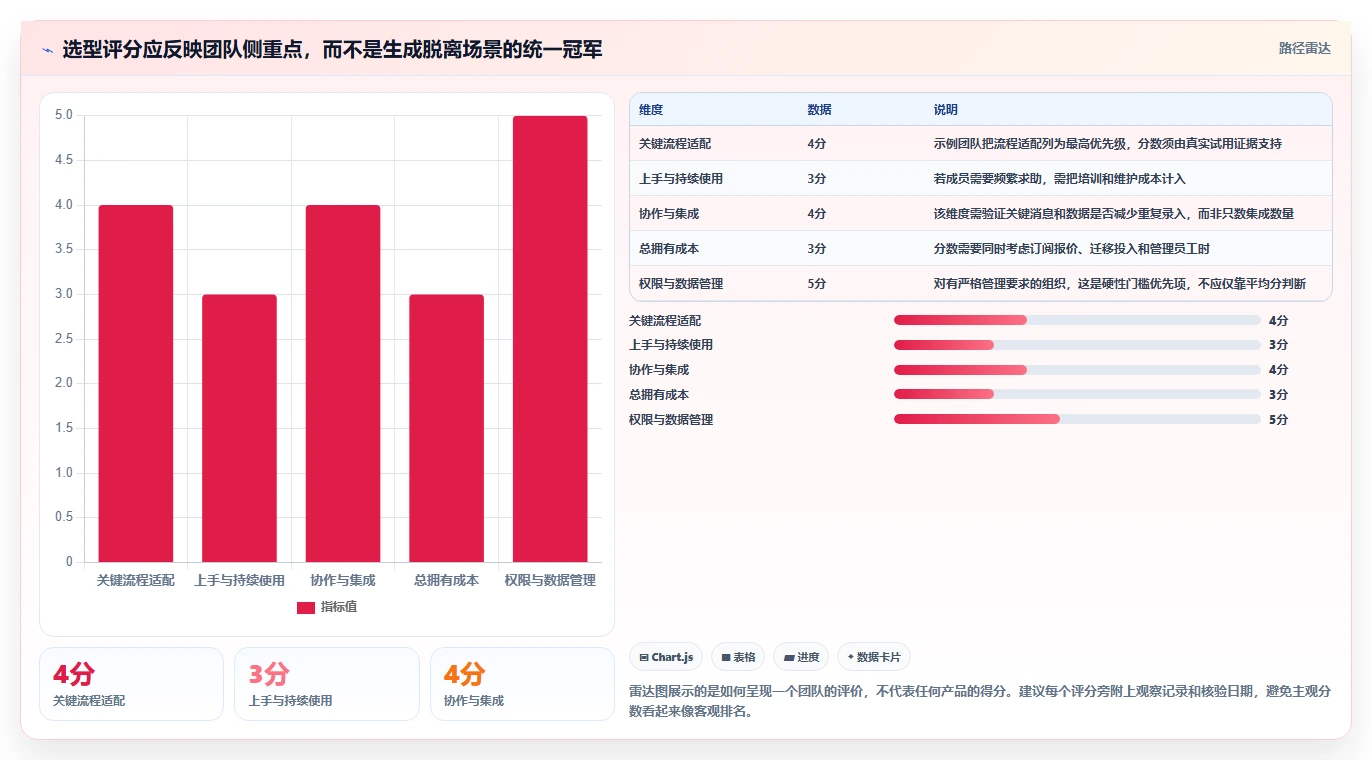This screenshot has height=760, width=1372.
Task: Open the 3分 上手与持续使用 data card
Action: pyautogui.click(x=326, y=684)
